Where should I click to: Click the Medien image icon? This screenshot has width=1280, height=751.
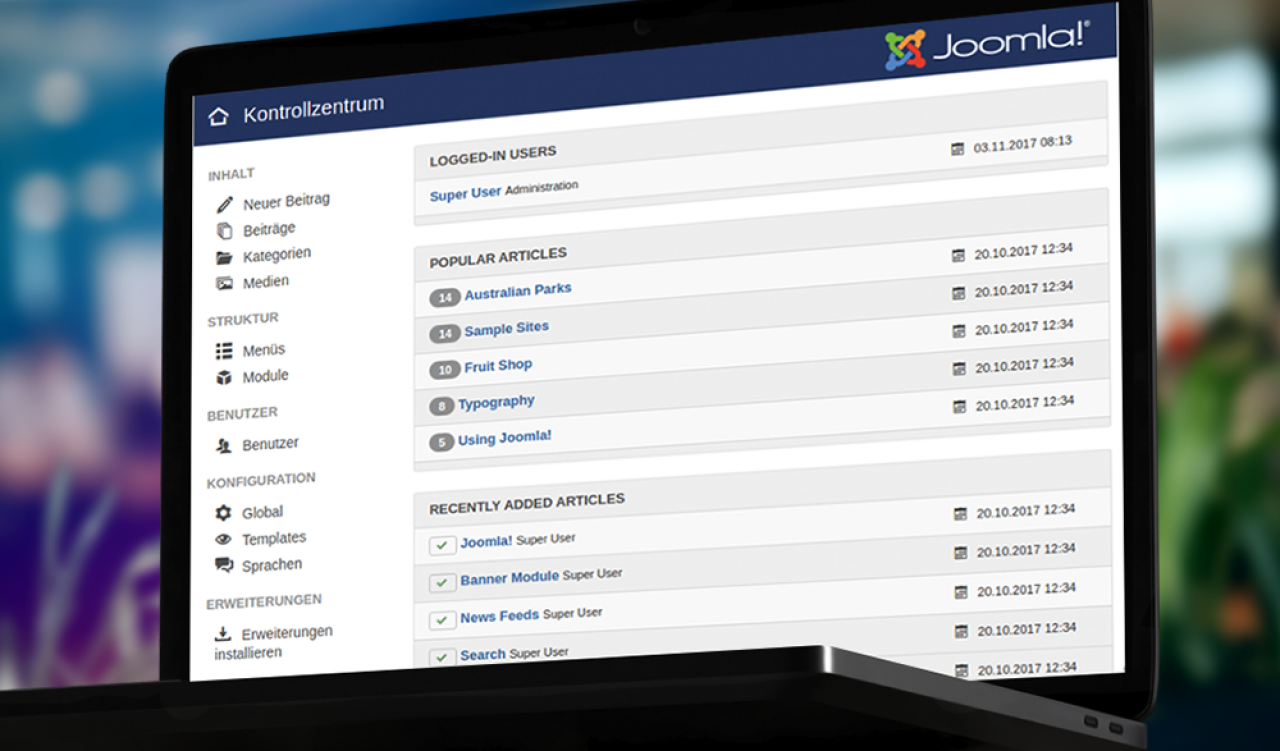click(x=224, y=284)
